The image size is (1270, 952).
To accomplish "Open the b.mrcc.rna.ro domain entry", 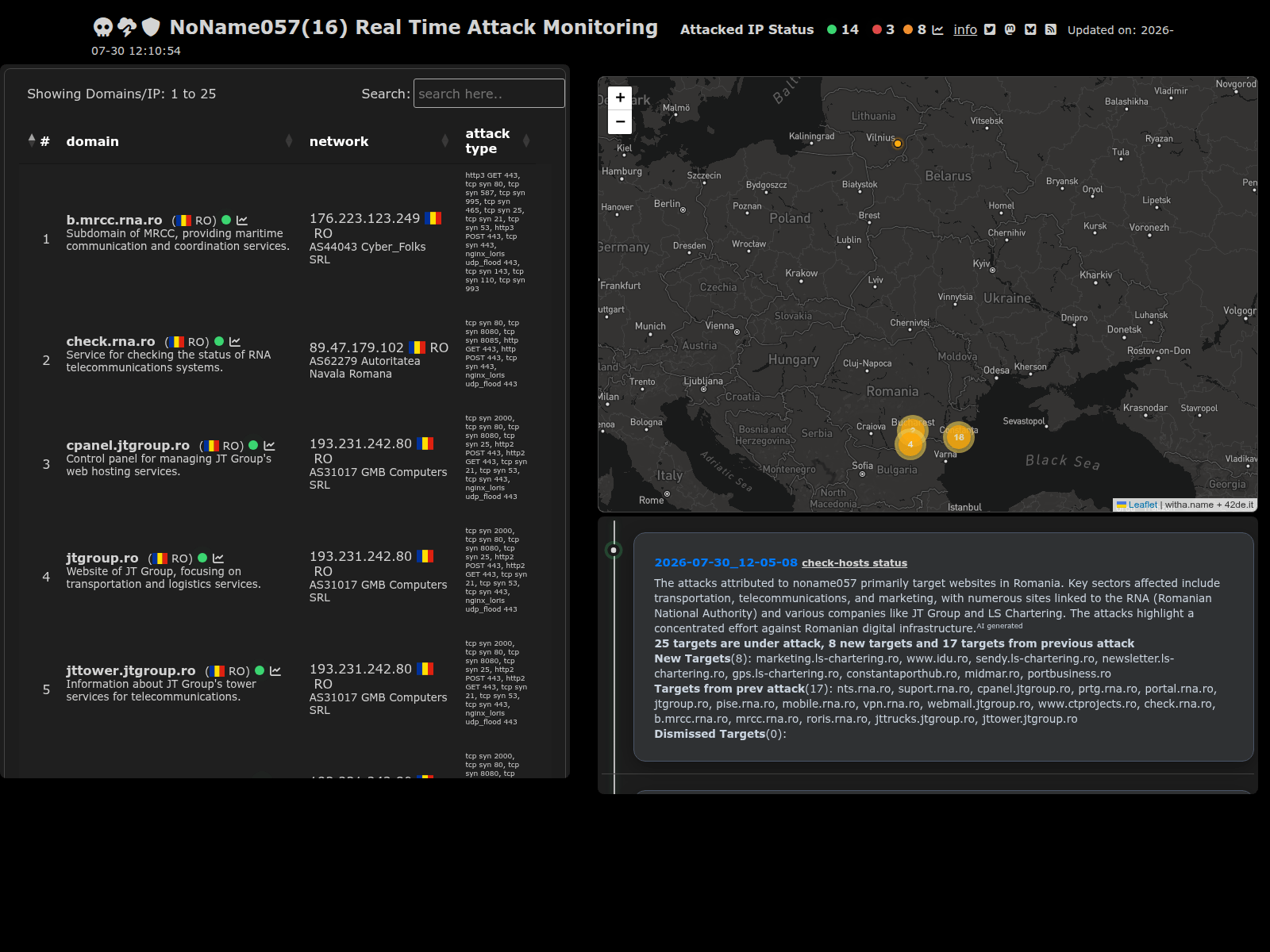I will click(114, 220).
